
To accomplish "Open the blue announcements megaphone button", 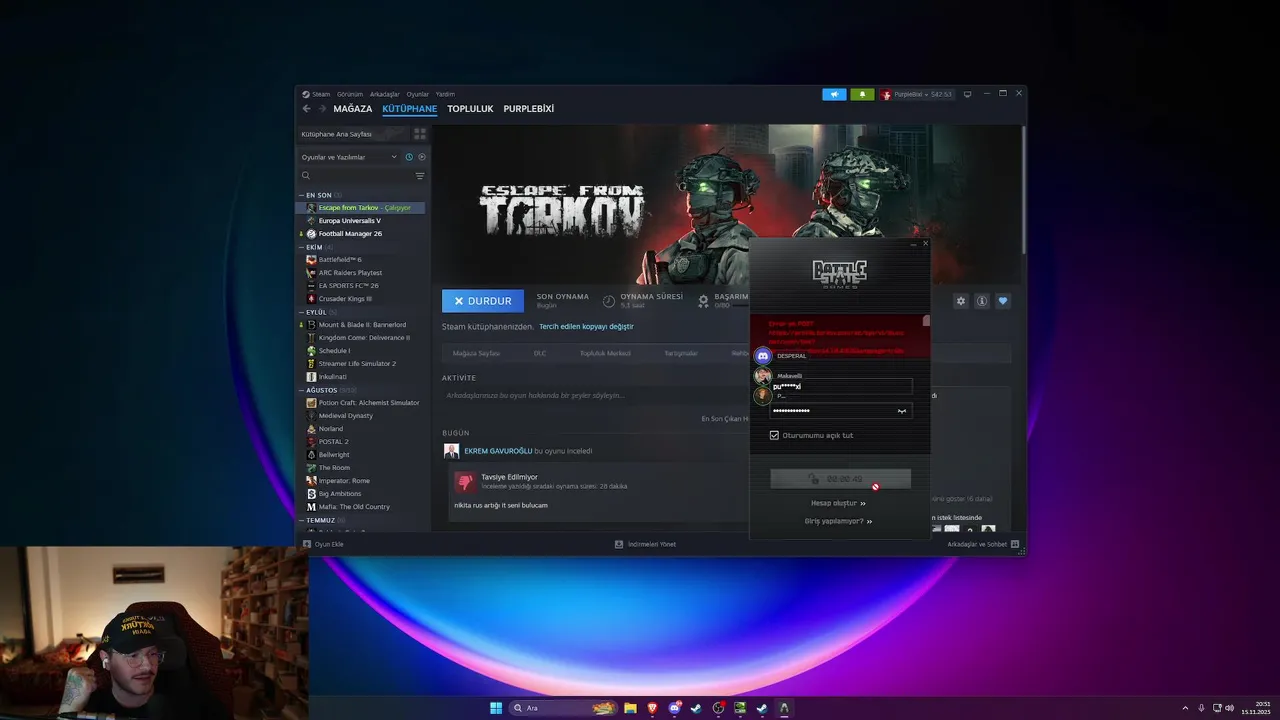I will (x=834, y=94).
